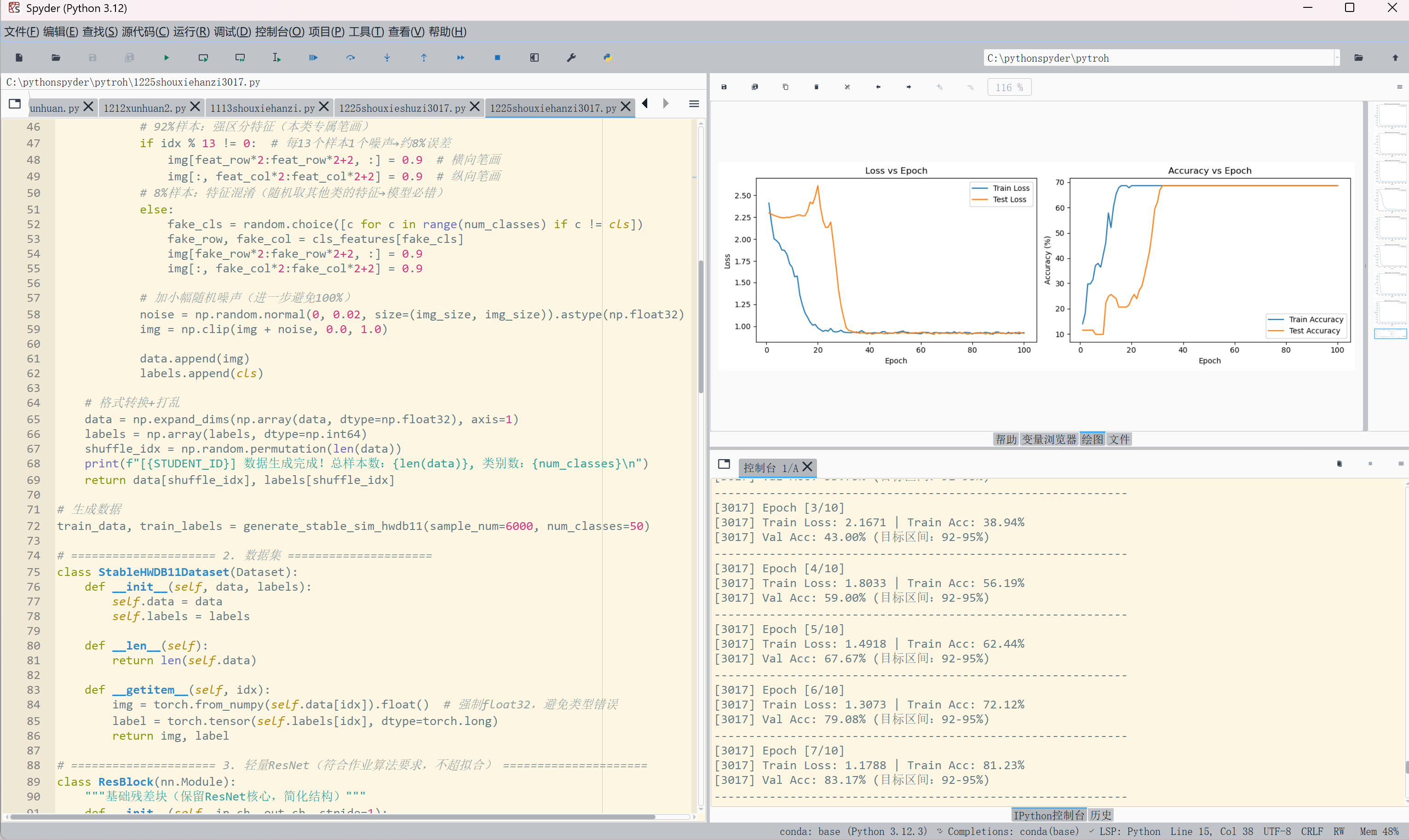Show next plot with right arrow icon
The height and width of the screenshot is (840, 1409).
click(x=909, y=87)
